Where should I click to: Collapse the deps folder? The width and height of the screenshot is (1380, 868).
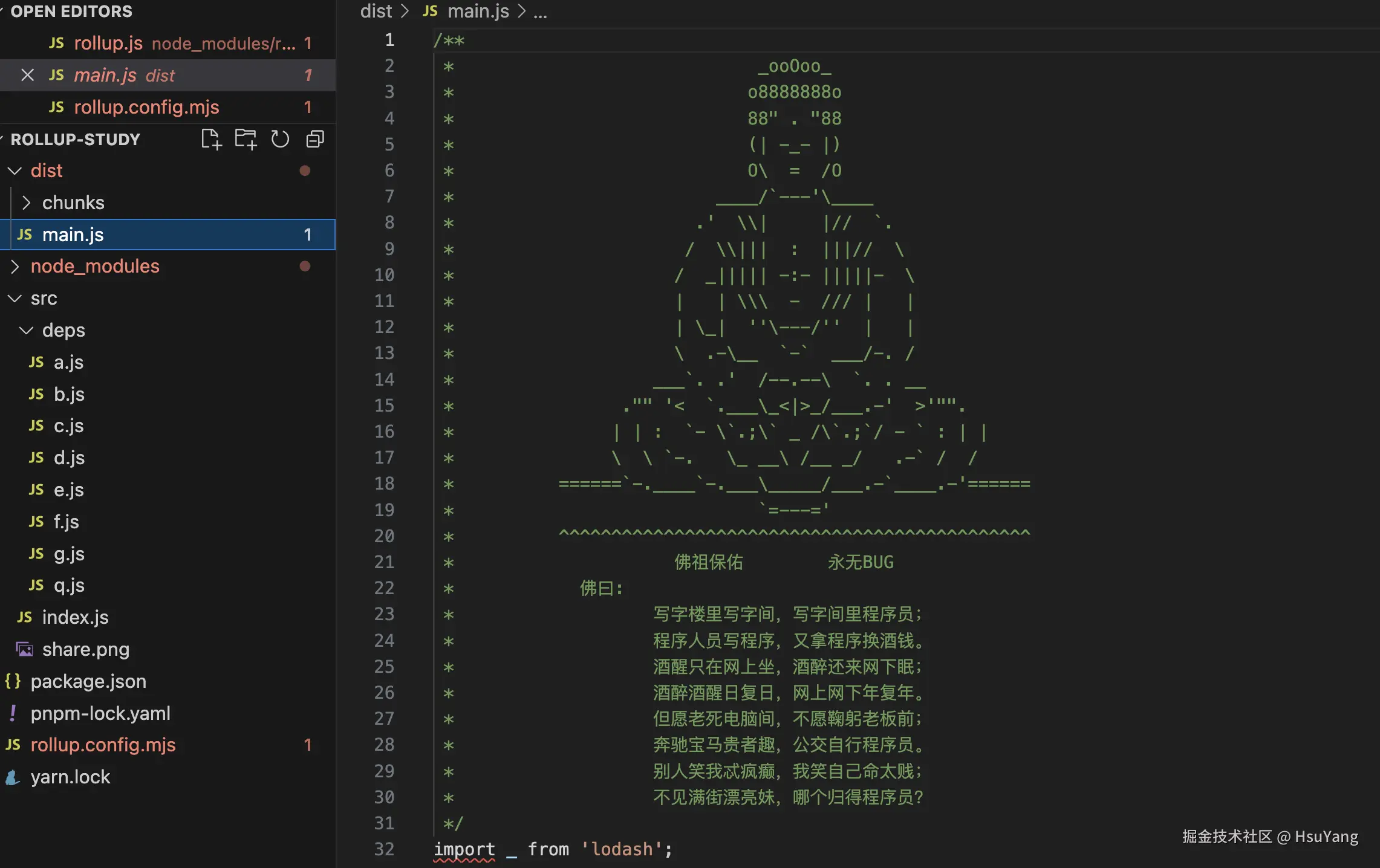[x=26, y=330]
